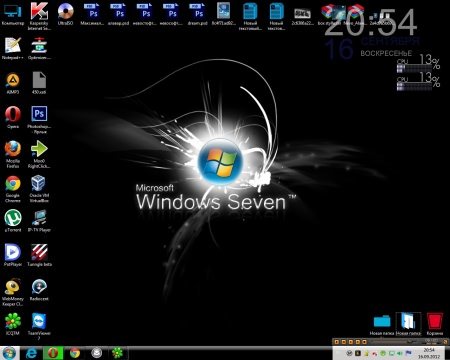Launch Internet Explorer from the taskbar
The width and height of the screenshot is (450, 360).
pos(31,353)
